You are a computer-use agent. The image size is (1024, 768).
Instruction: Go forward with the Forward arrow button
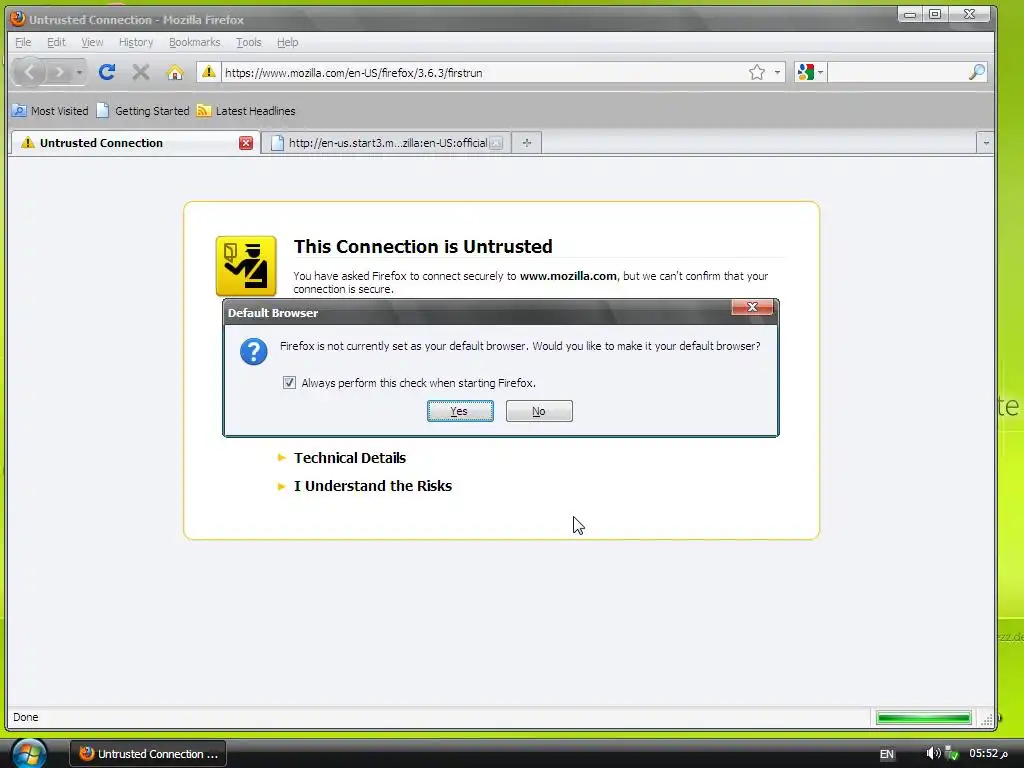tap(59, 72)
